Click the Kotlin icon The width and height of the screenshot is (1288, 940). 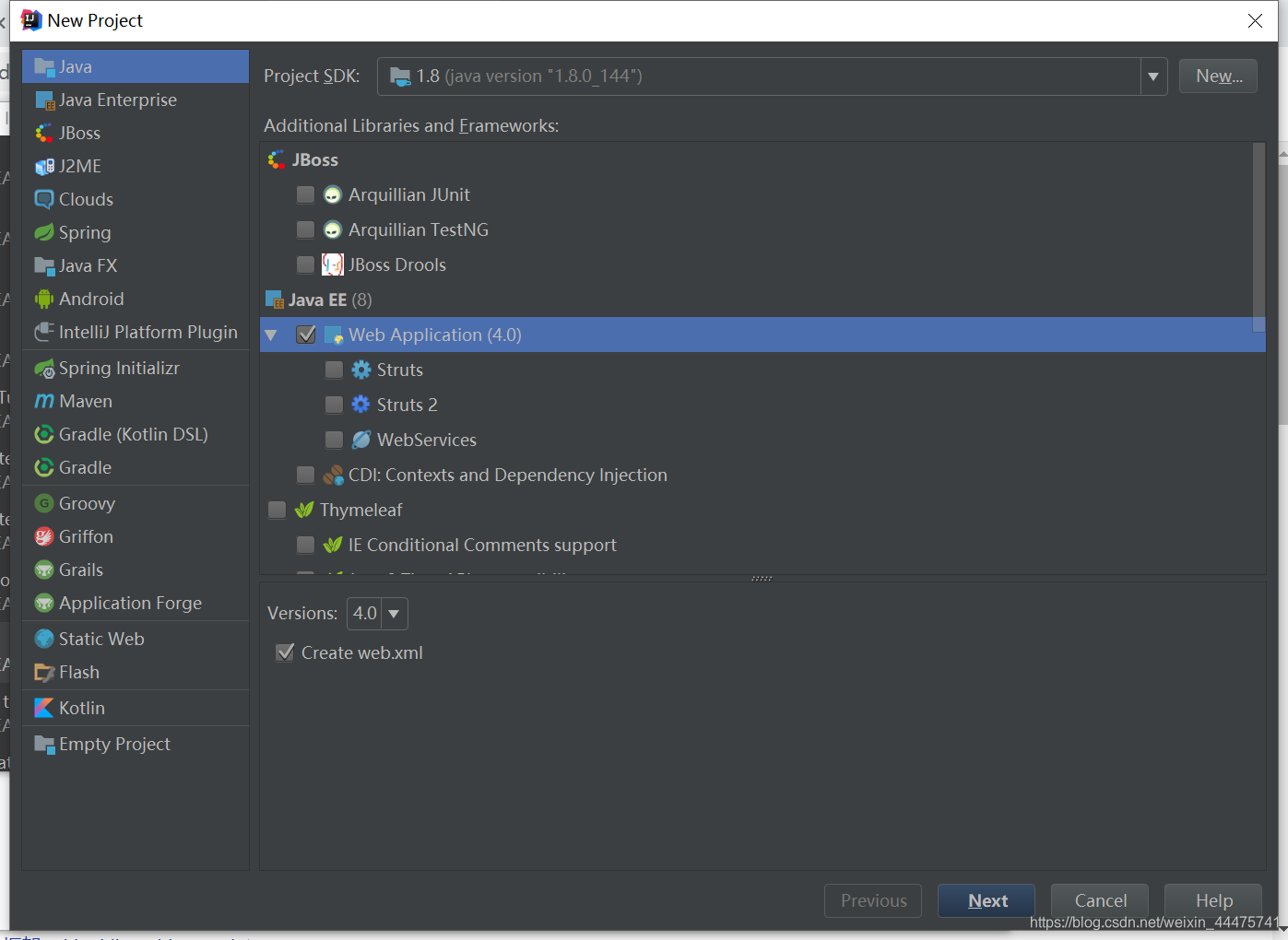44,709
